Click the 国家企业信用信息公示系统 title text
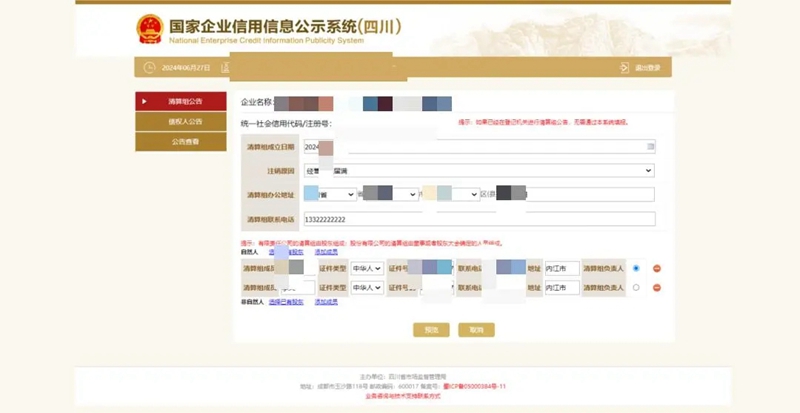This screenshot has width=800, height=413. point(285,26)
